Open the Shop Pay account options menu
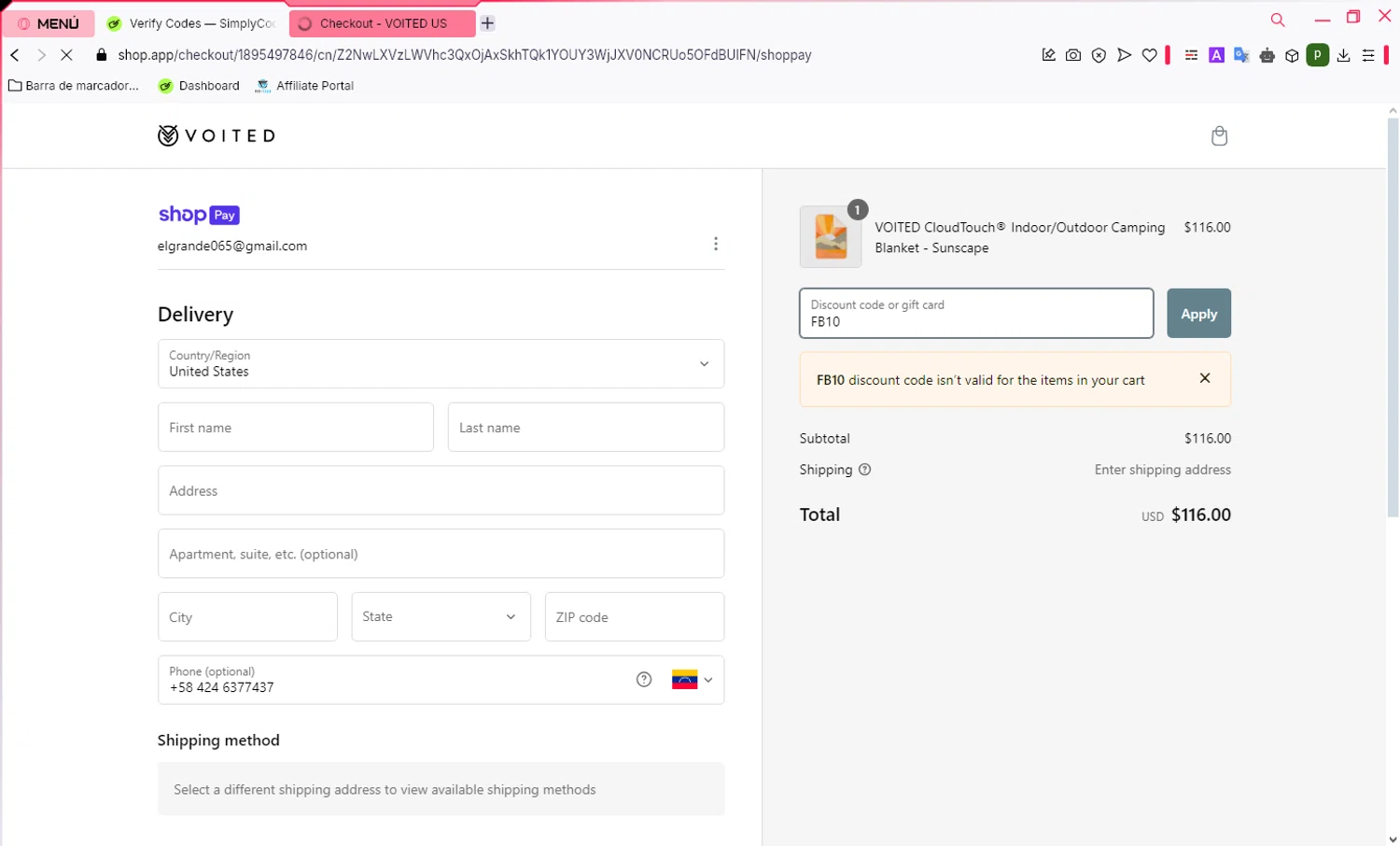 716,244
